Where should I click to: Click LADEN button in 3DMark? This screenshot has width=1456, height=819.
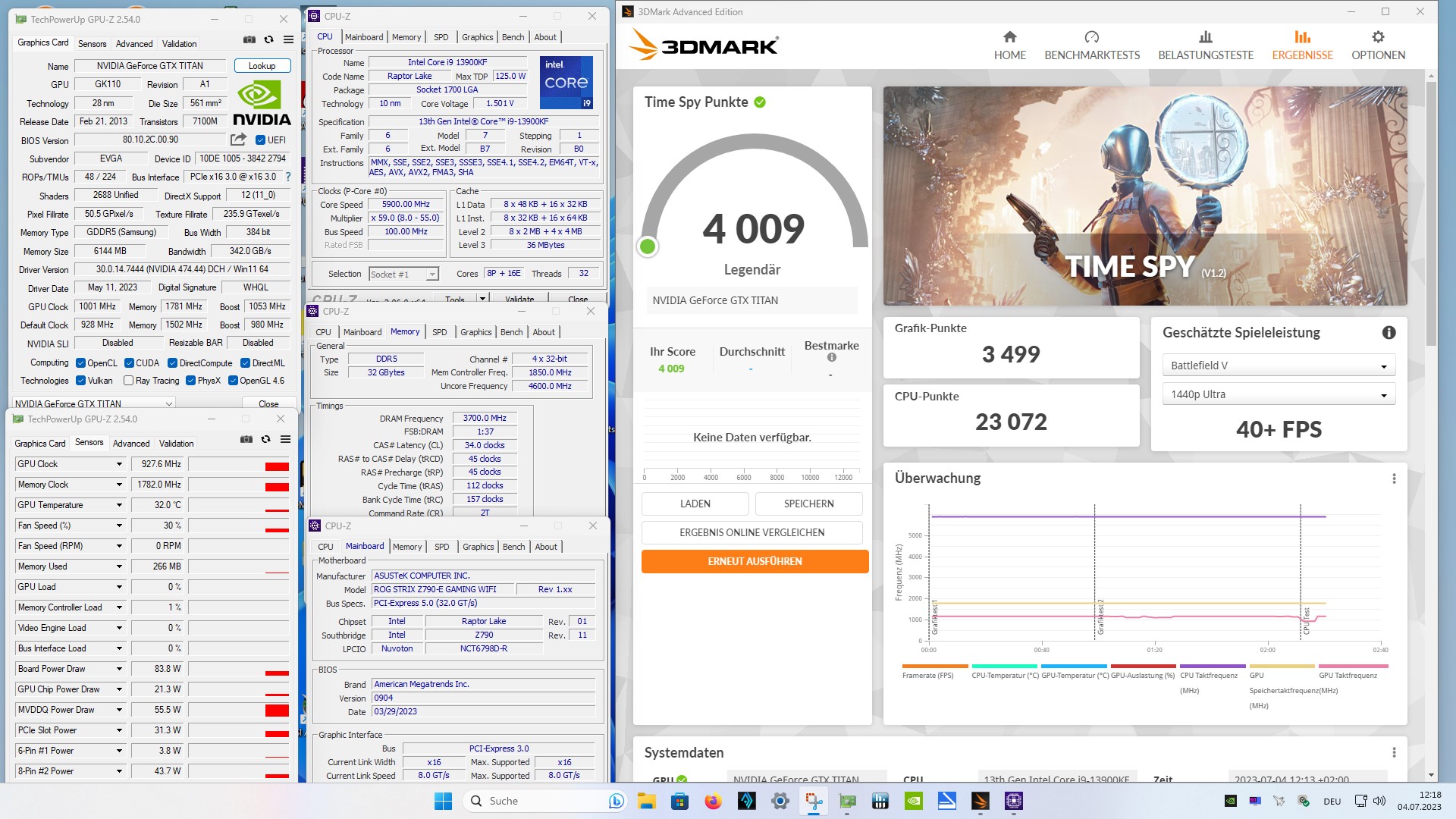pos(695,504)
